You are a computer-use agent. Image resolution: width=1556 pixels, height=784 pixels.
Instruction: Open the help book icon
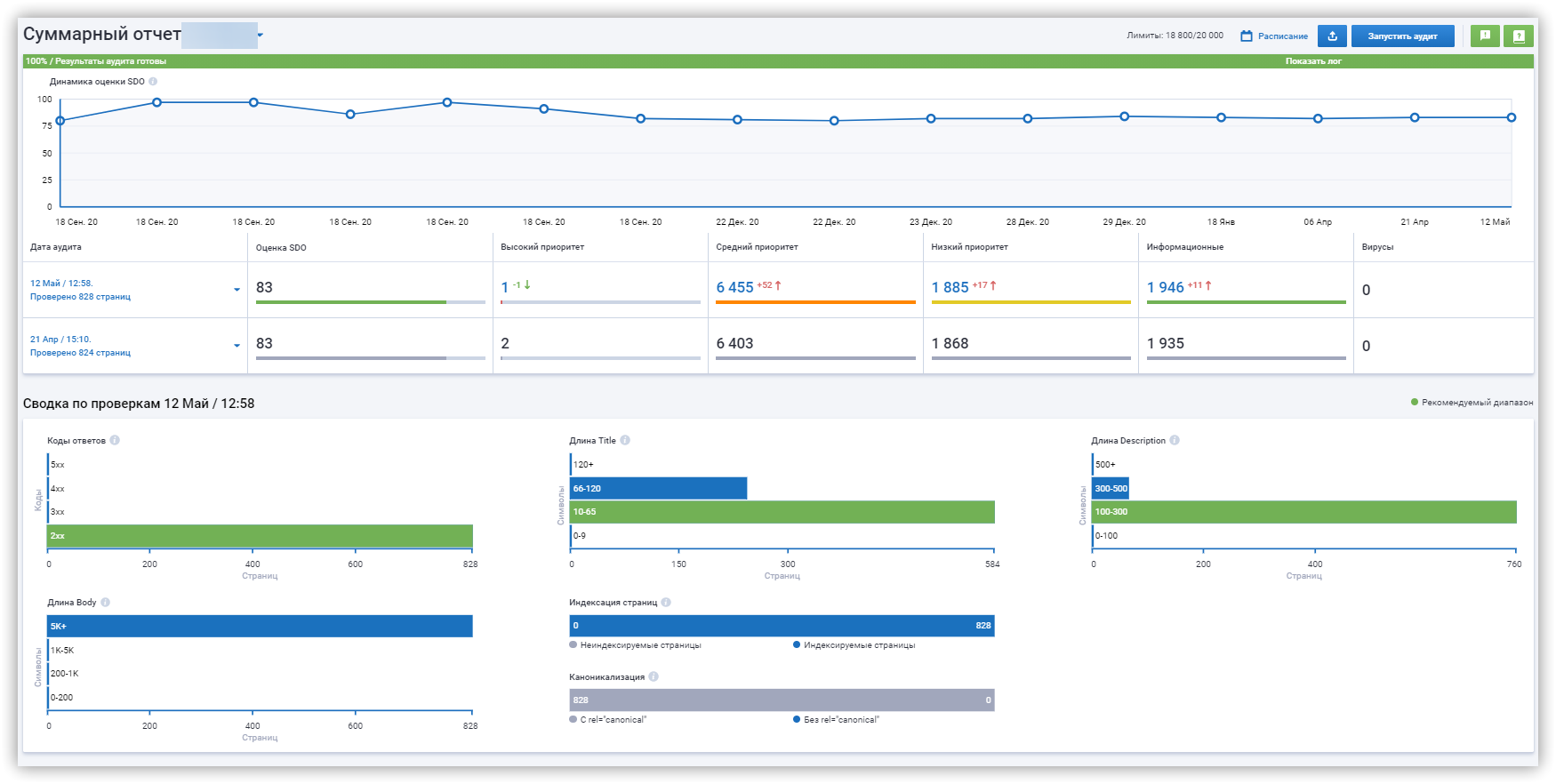point(1519,36)
